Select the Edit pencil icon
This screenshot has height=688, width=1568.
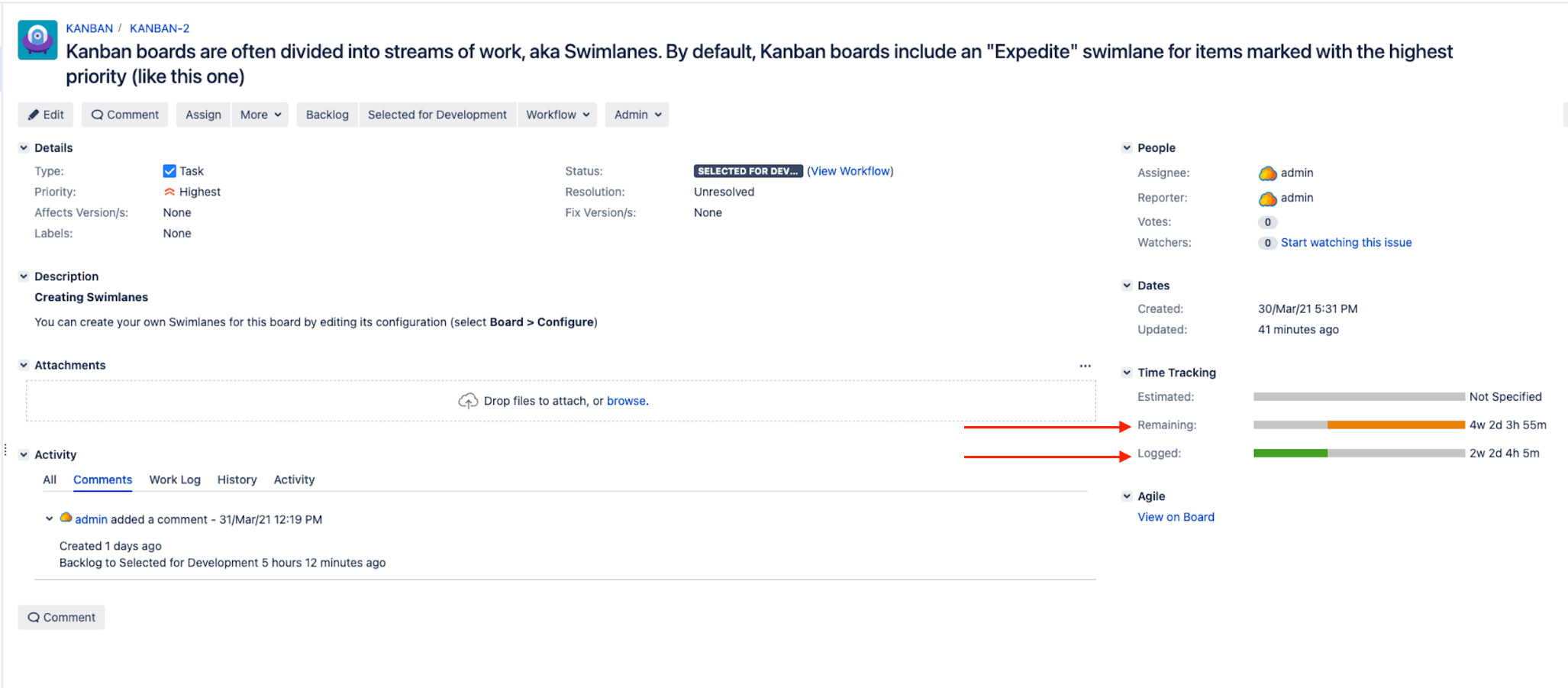[33, 115]
